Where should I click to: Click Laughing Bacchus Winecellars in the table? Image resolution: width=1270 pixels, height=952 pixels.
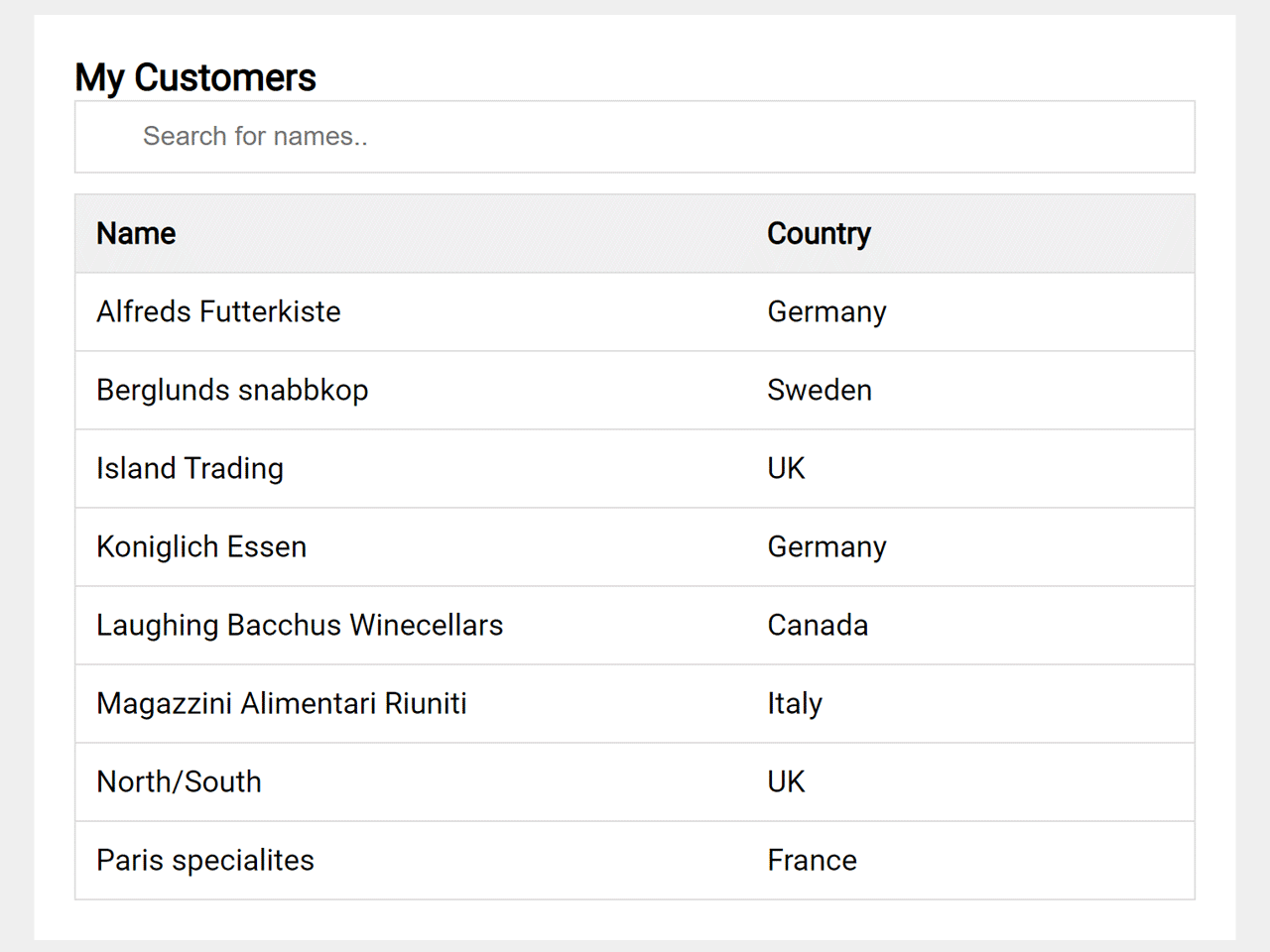click(x=300, y=626)
